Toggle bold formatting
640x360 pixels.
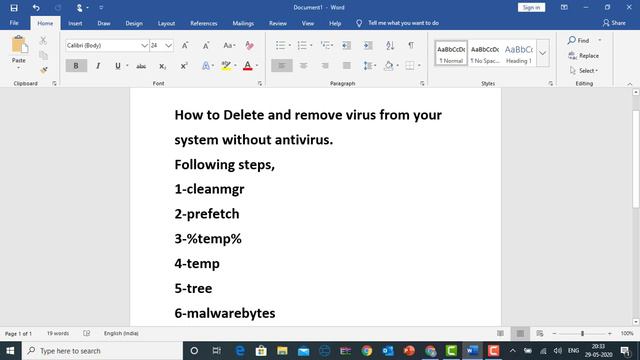pos(76,66)
